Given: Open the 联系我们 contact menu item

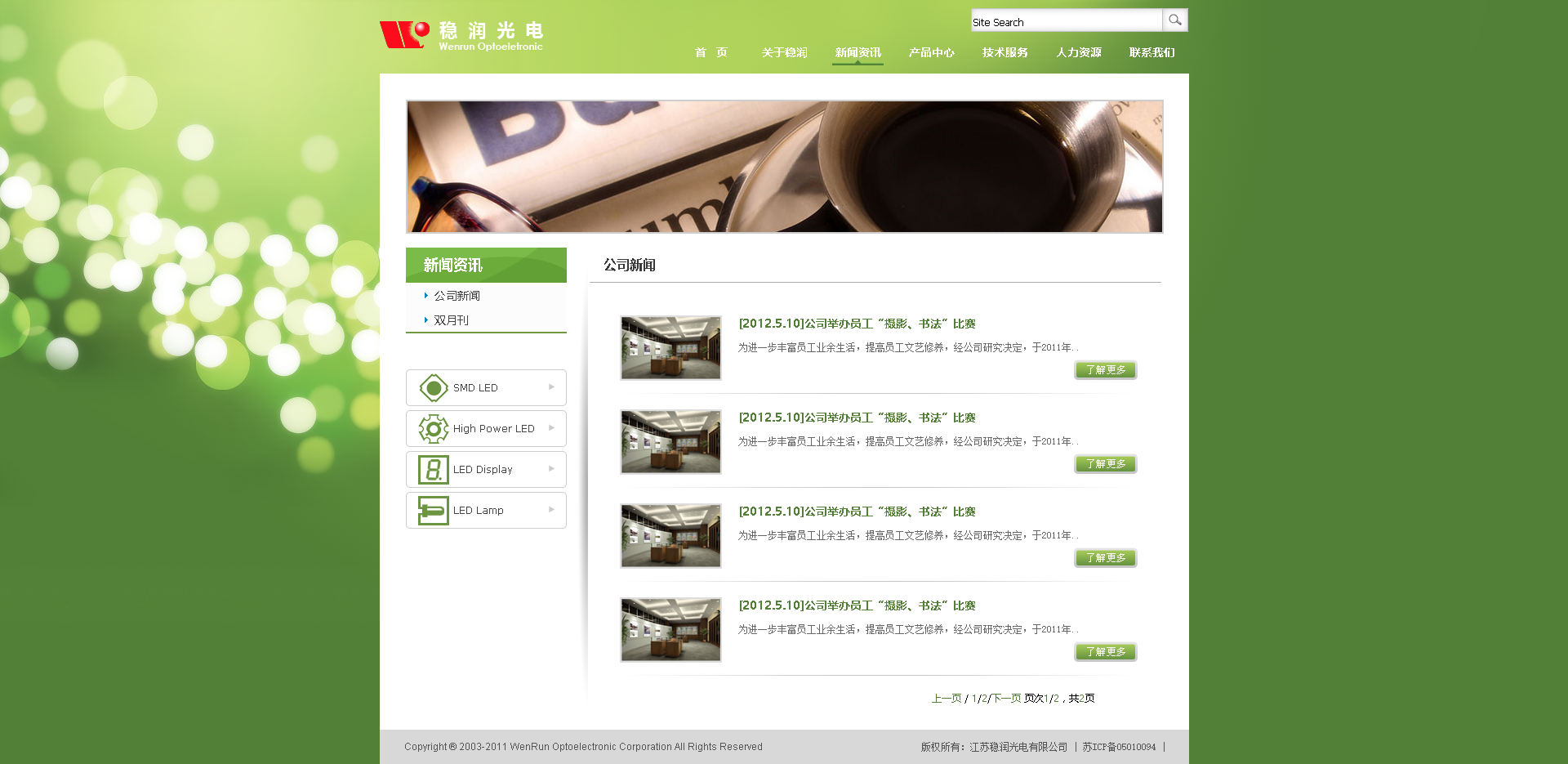Looking at the screenshot, I should [1151, 52].
